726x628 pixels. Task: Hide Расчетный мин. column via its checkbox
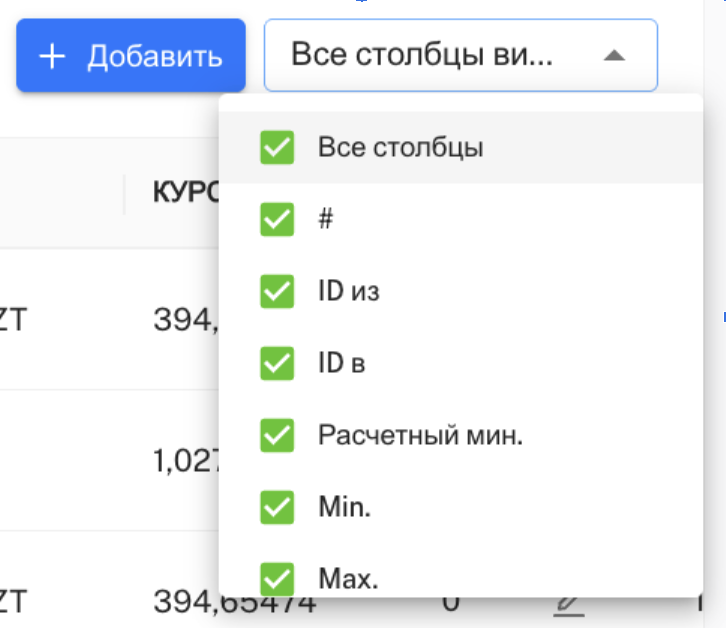[277, 435]
